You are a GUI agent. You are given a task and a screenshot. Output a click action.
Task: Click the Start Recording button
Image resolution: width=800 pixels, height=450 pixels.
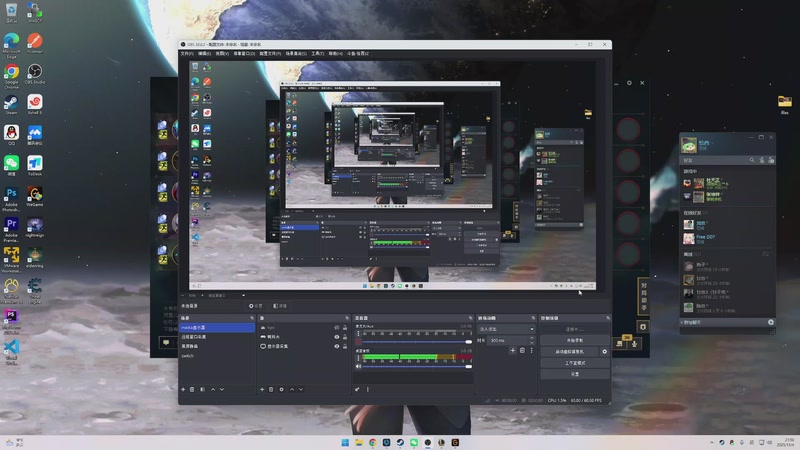(x=574, y=340)
